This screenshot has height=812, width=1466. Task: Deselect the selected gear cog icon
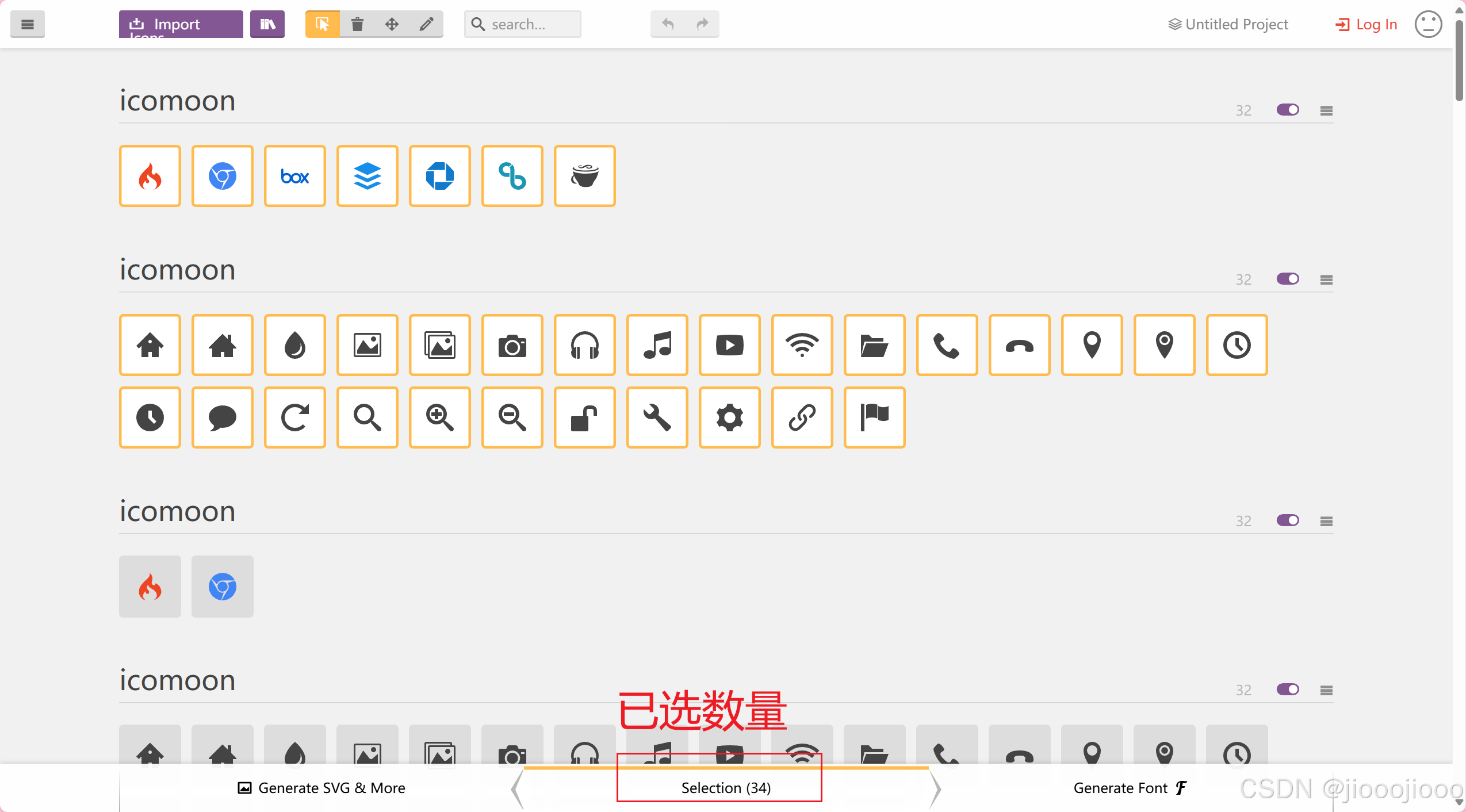click(x=730, y=418)
